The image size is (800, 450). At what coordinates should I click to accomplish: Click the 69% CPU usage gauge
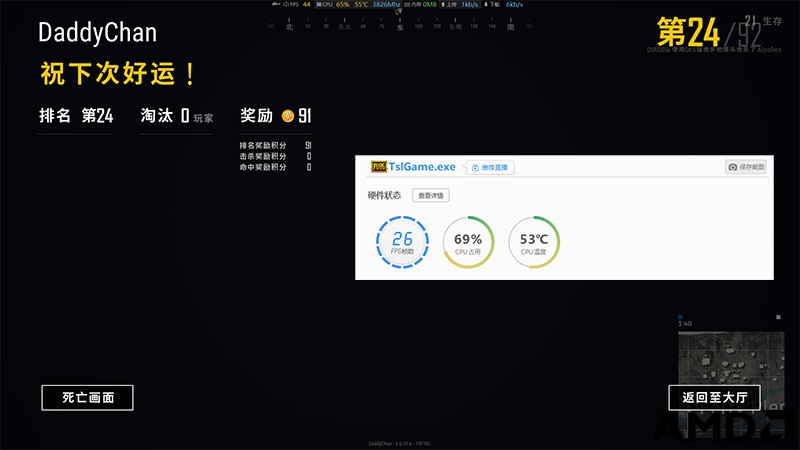468,242
